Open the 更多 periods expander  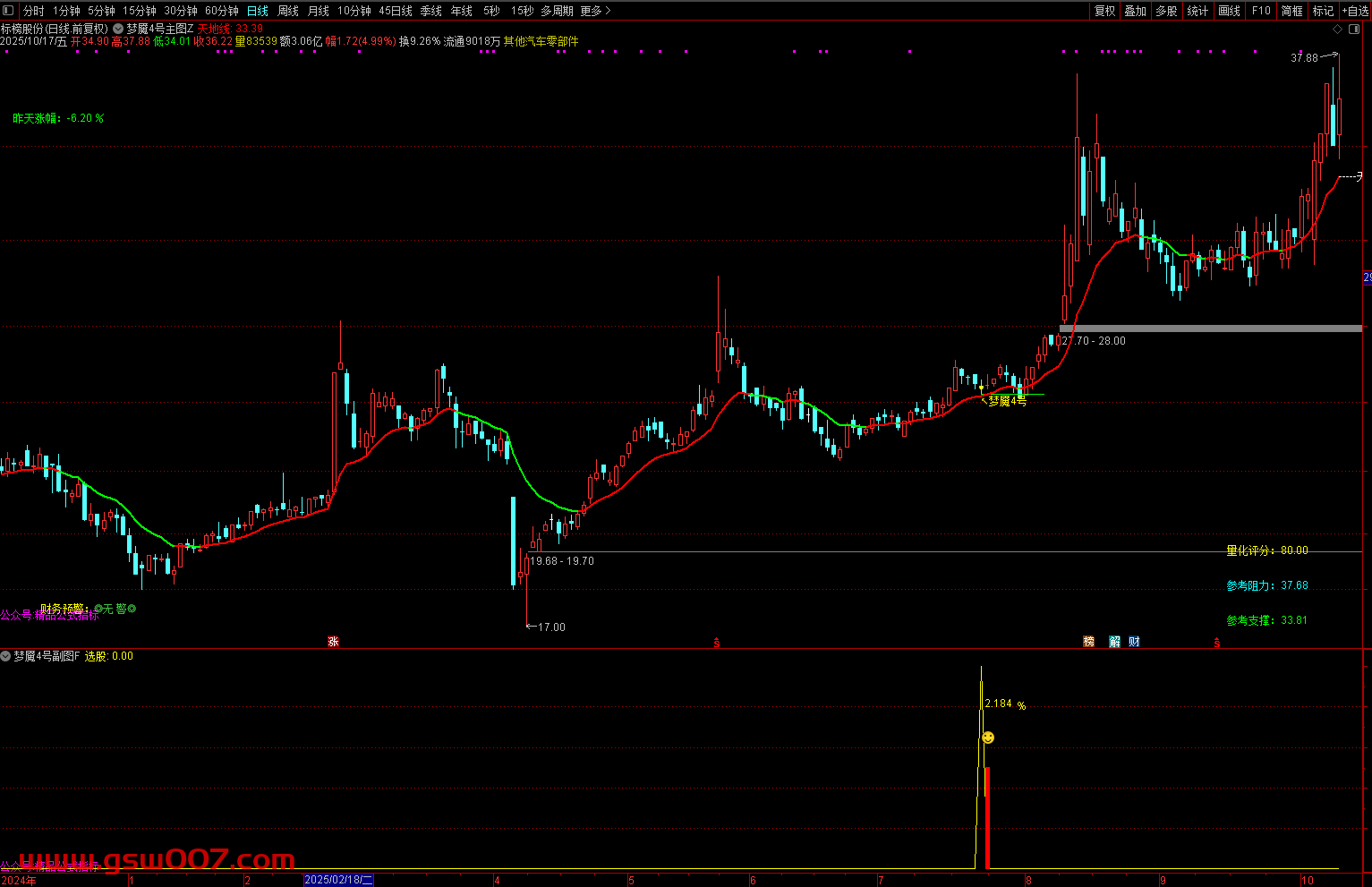coord(595,11)
